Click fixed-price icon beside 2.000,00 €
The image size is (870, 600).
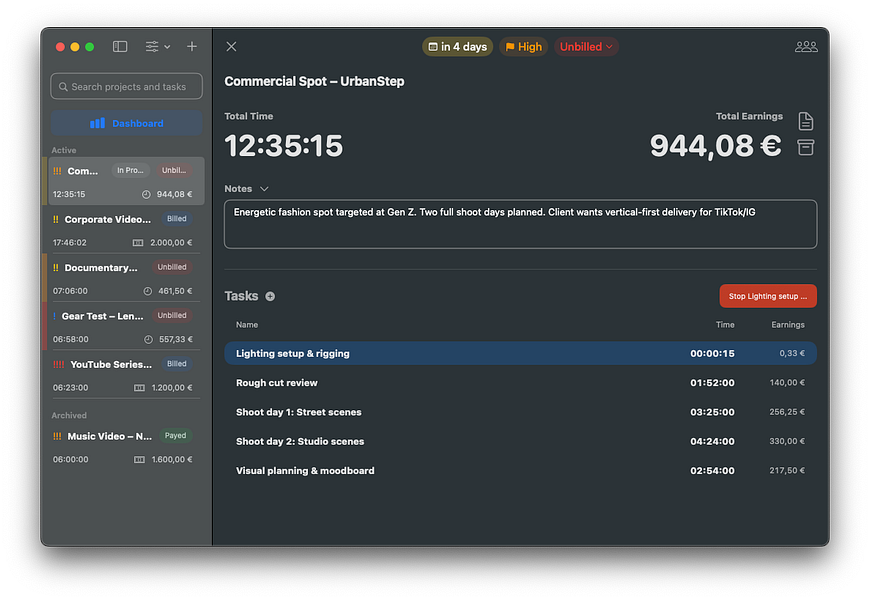(138, 243)
